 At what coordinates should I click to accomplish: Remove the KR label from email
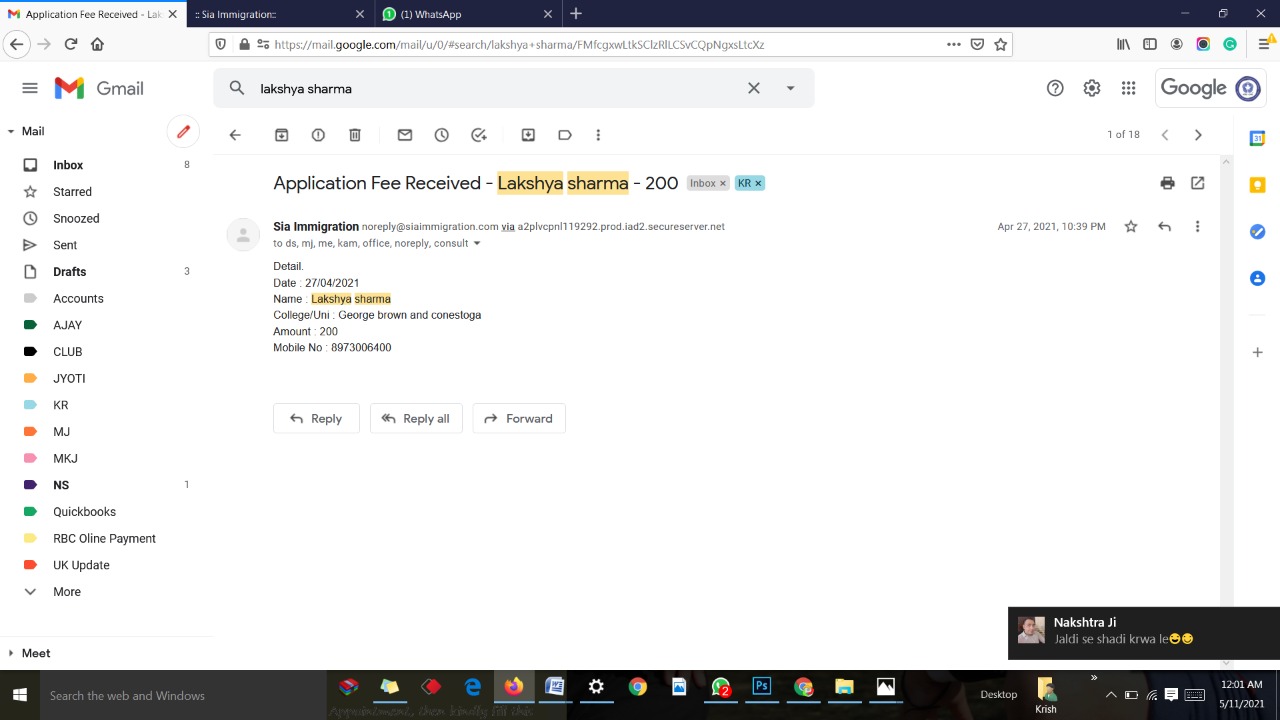[x=758, y=184]
